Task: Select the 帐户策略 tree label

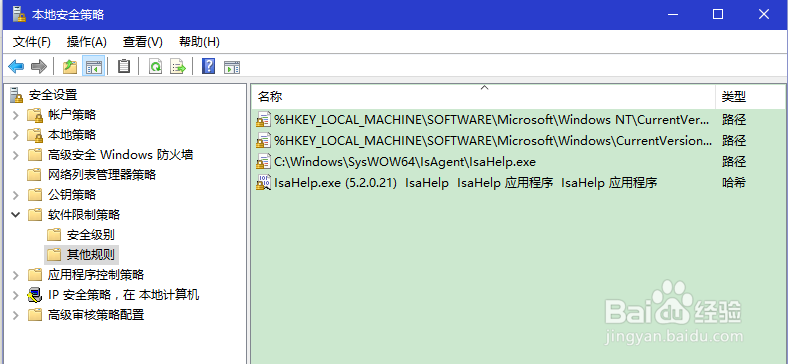Action: [x=72, y=115]
